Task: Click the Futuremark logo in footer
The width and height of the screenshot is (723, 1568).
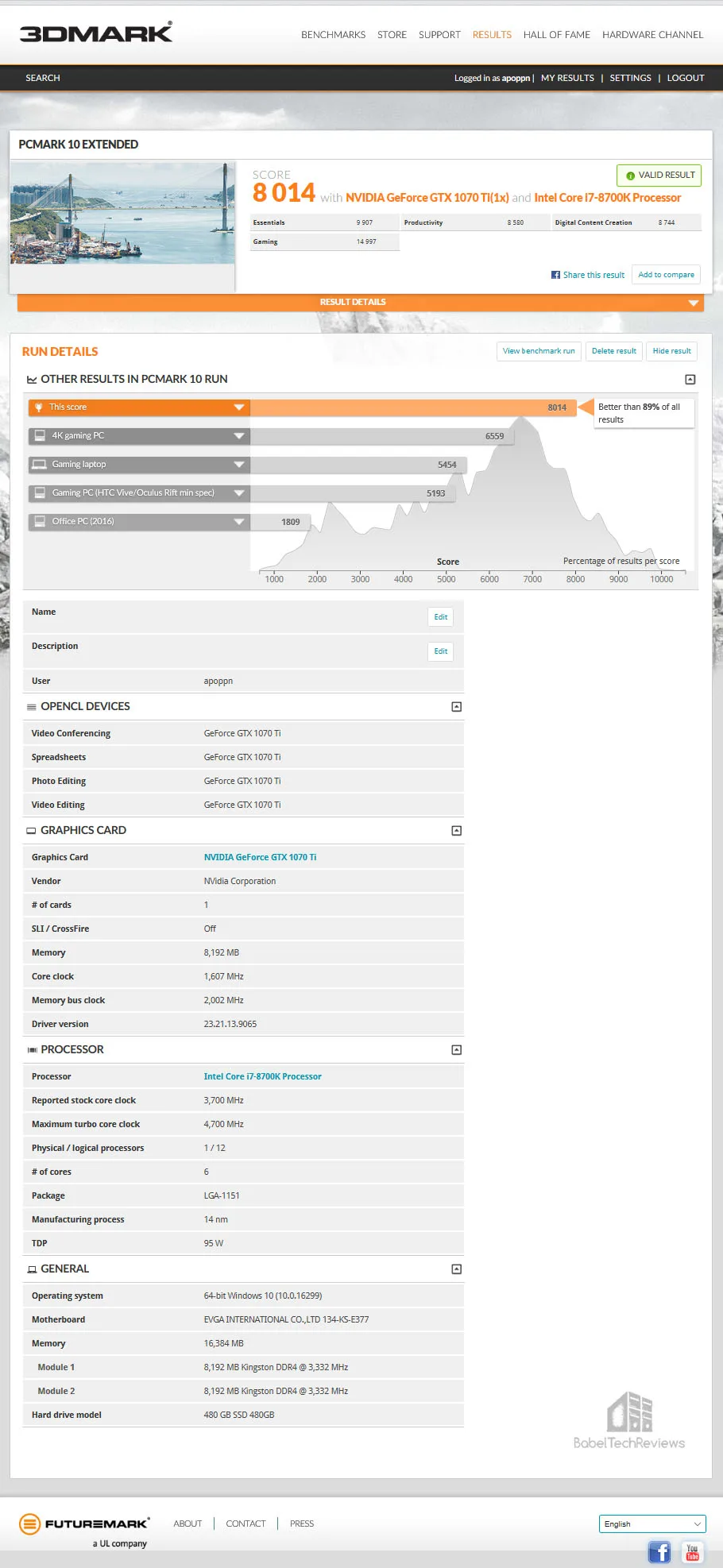Action: coord(83,1524)
